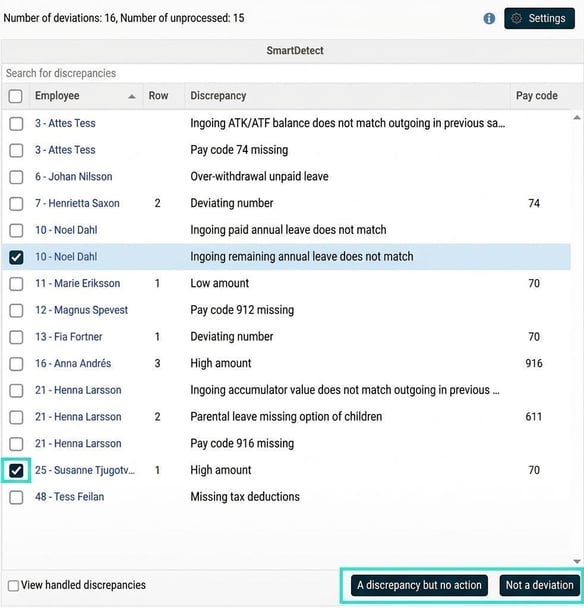Open 3 - Attes Tess in Pay code 74 row
Screen dimensions: 584x608
pos(65,150)
